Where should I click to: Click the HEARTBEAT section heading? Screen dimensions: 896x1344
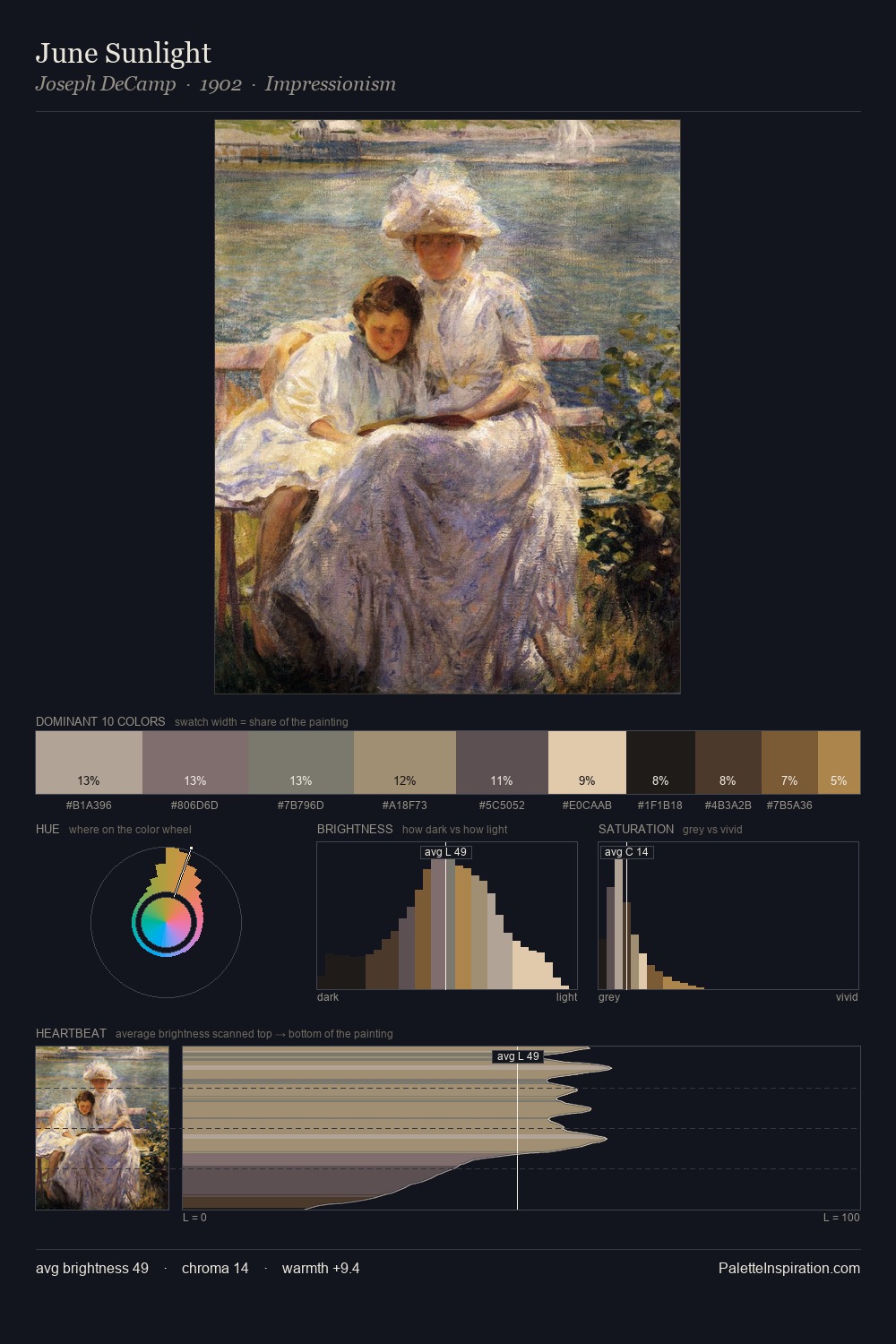(x=71, y=1033)
